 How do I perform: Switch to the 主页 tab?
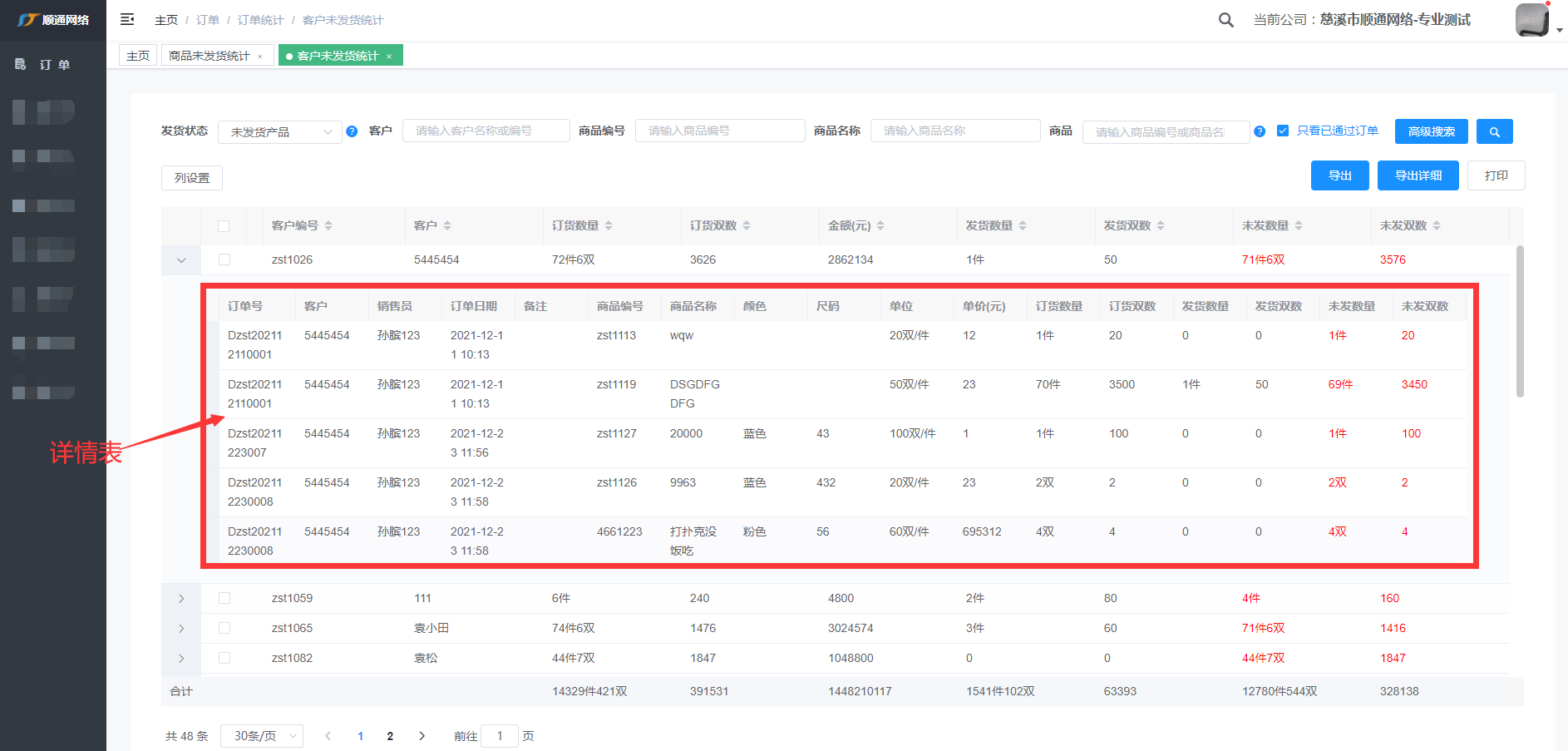(138, 56)
